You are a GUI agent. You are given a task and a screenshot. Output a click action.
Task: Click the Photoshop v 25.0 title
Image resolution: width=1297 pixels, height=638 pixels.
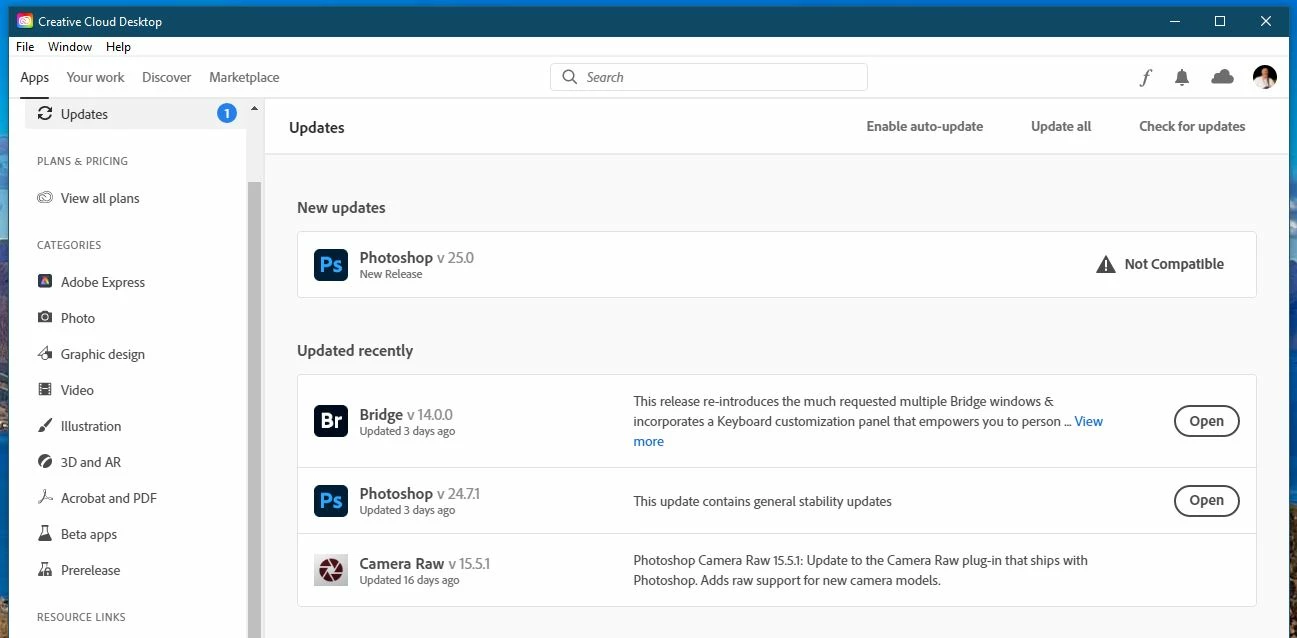(417, 257)
